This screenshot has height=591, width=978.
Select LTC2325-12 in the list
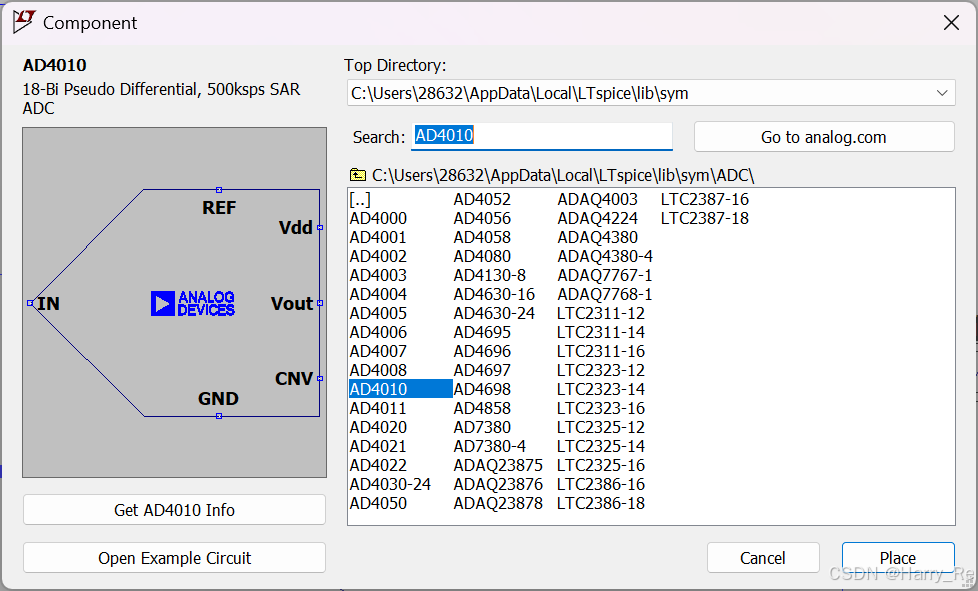point(601,428)
